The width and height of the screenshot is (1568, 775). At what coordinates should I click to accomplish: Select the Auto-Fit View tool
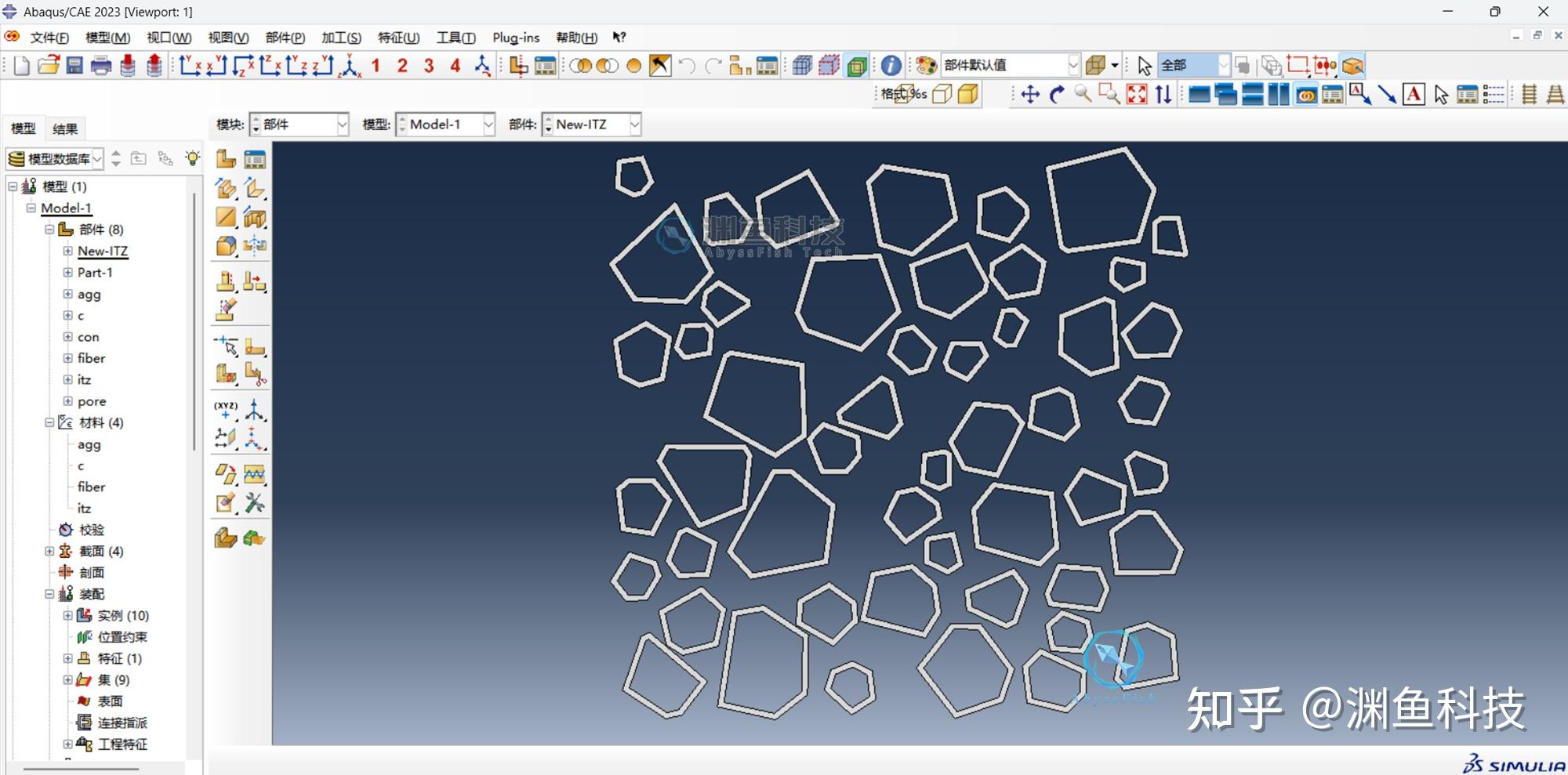click(x=1136, y=95)
